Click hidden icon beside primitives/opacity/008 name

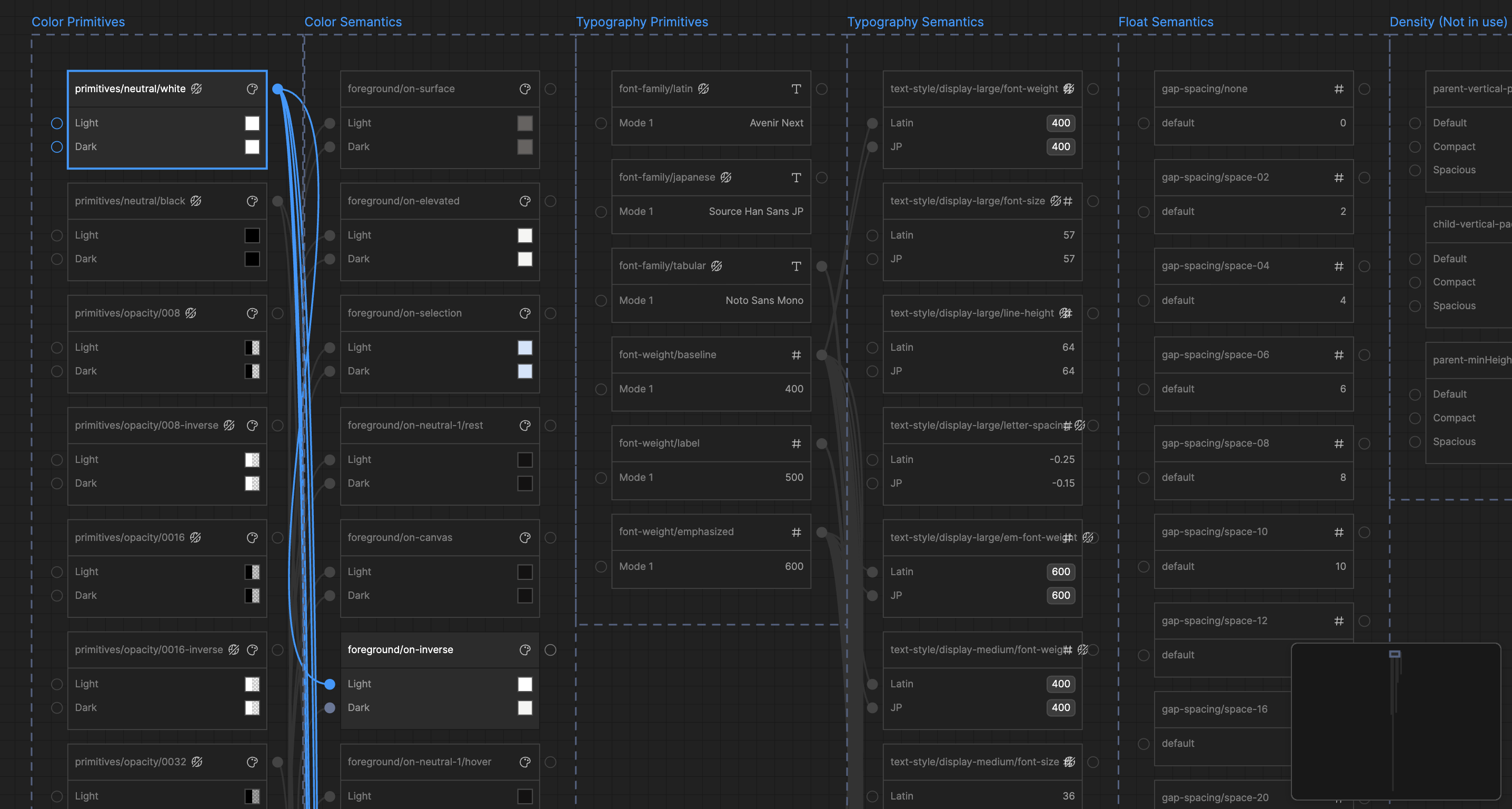[x=191, y=313]
